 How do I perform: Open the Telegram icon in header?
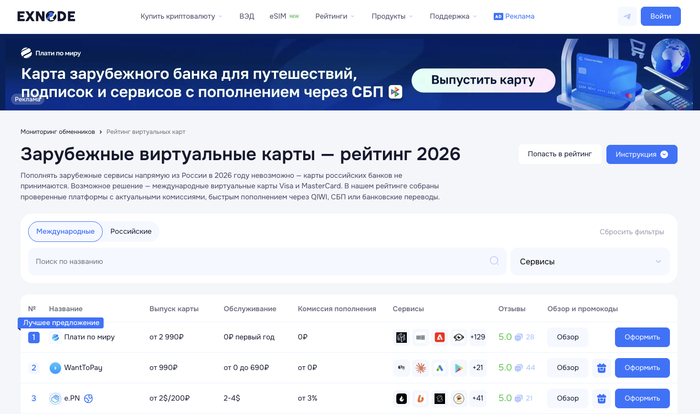627,16
